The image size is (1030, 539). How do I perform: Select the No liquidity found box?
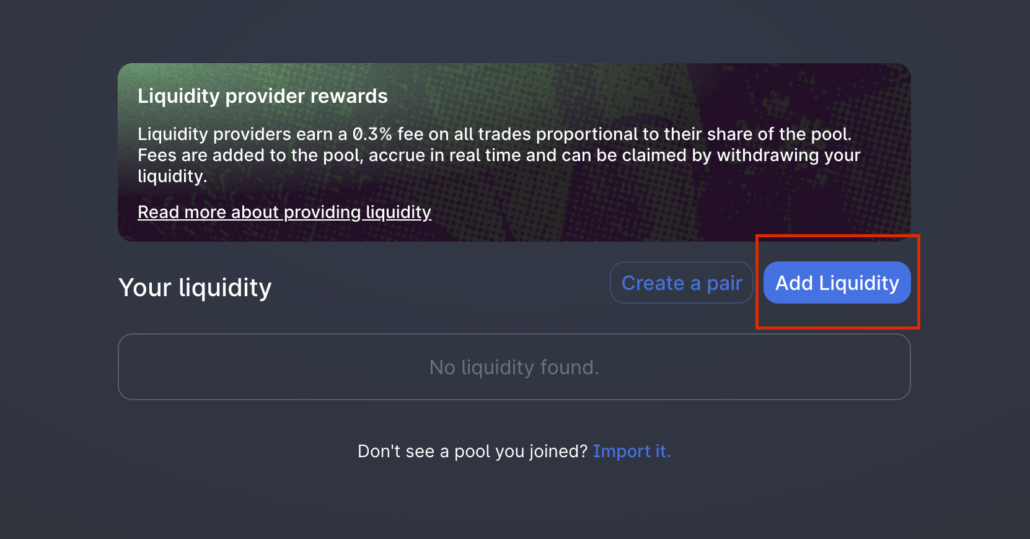pyautogui.click(x=514, y=367)
